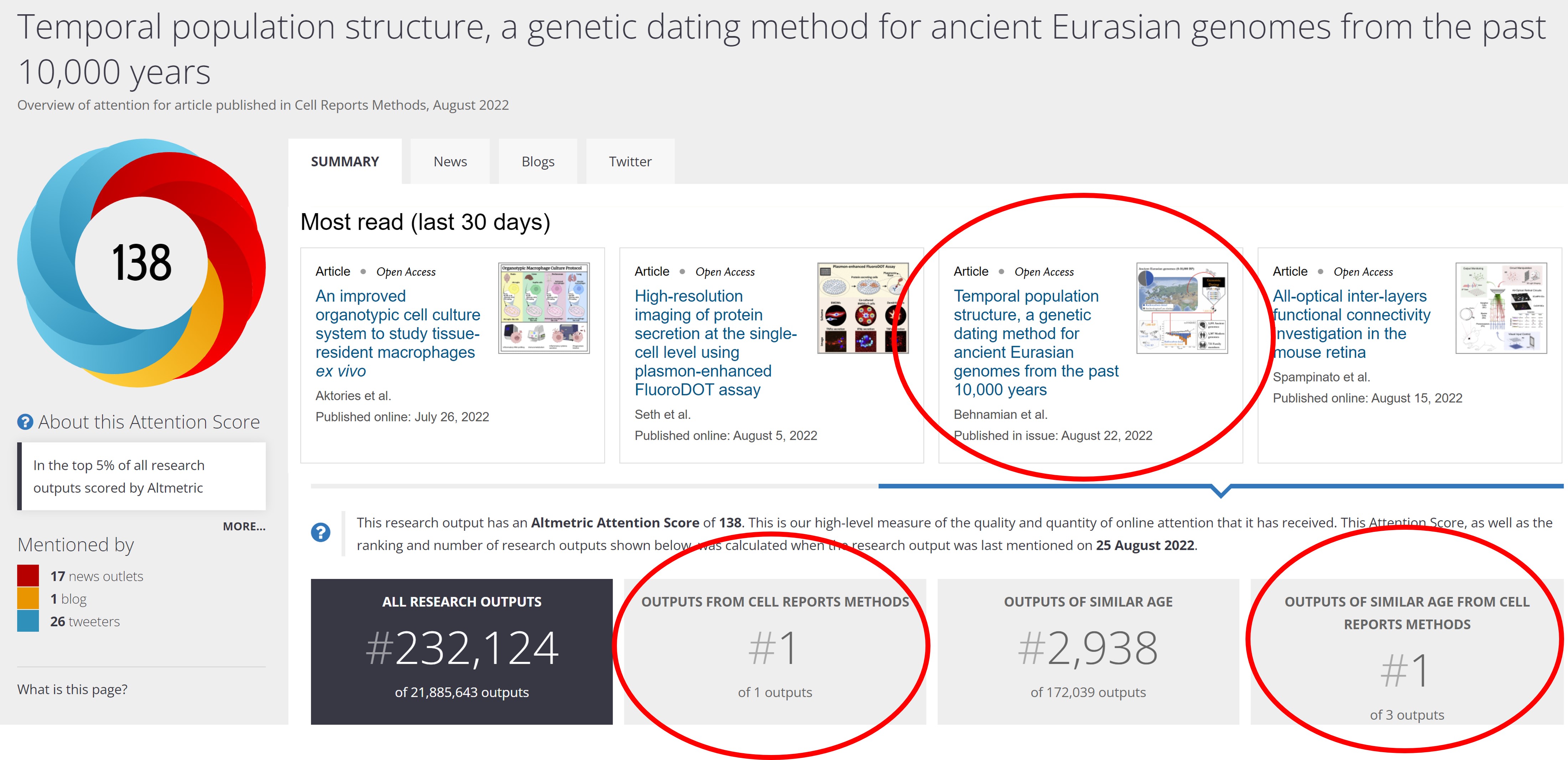Open 'What is this page?' link

72,689
